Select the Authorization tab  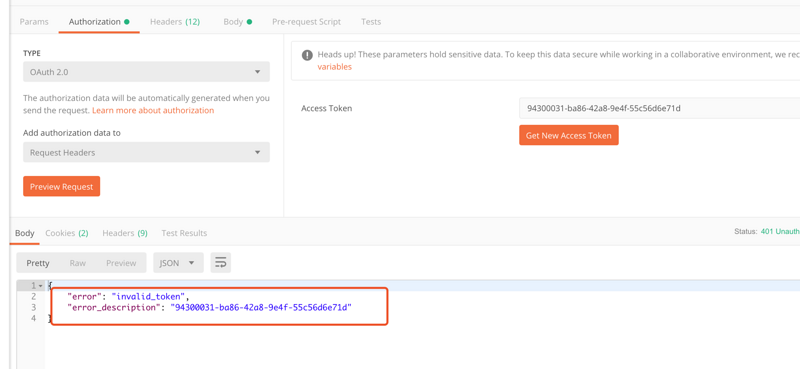click(99, 21)
